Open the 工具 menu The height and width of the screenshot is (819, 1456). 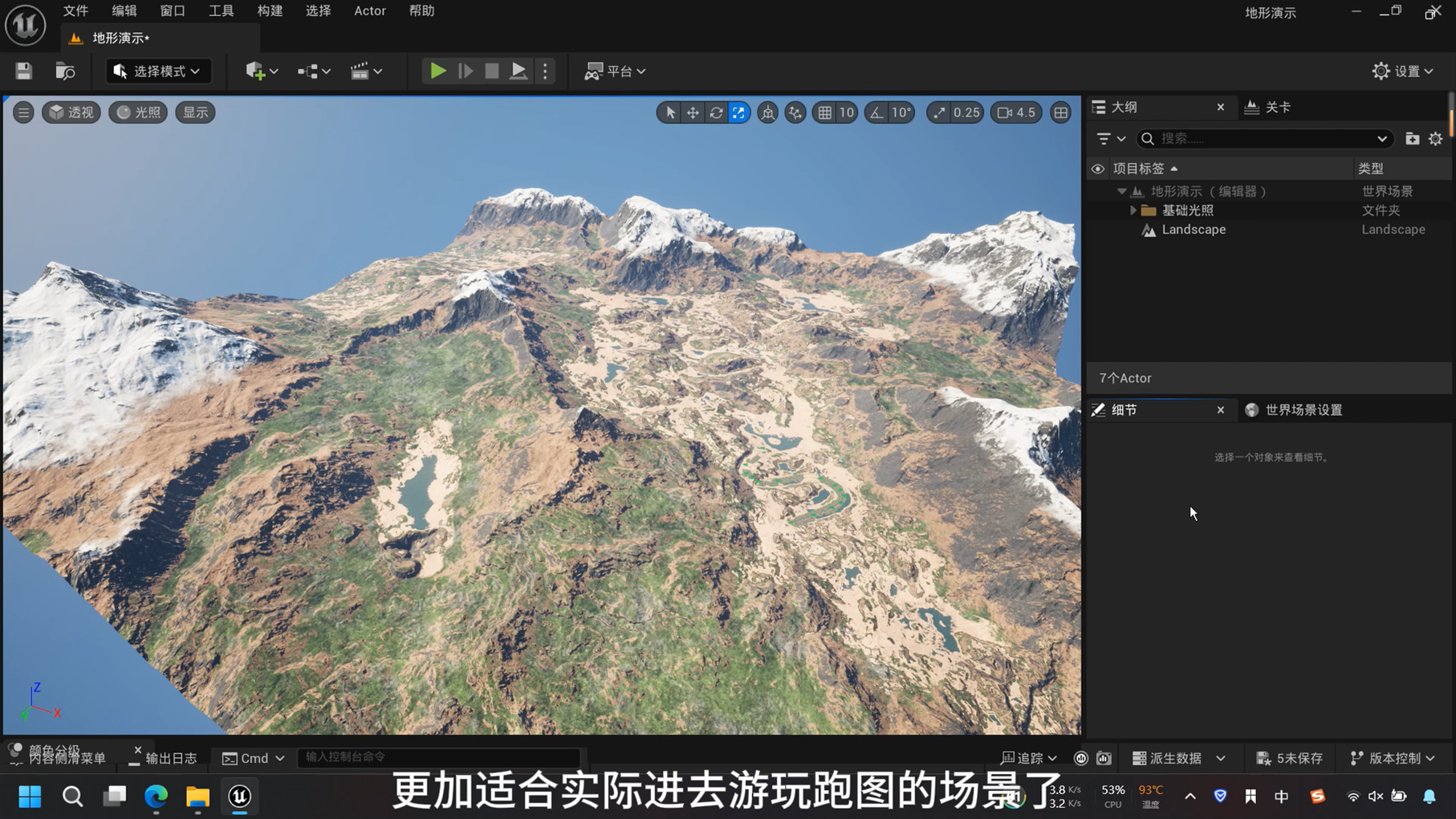(x=221, y=10)
